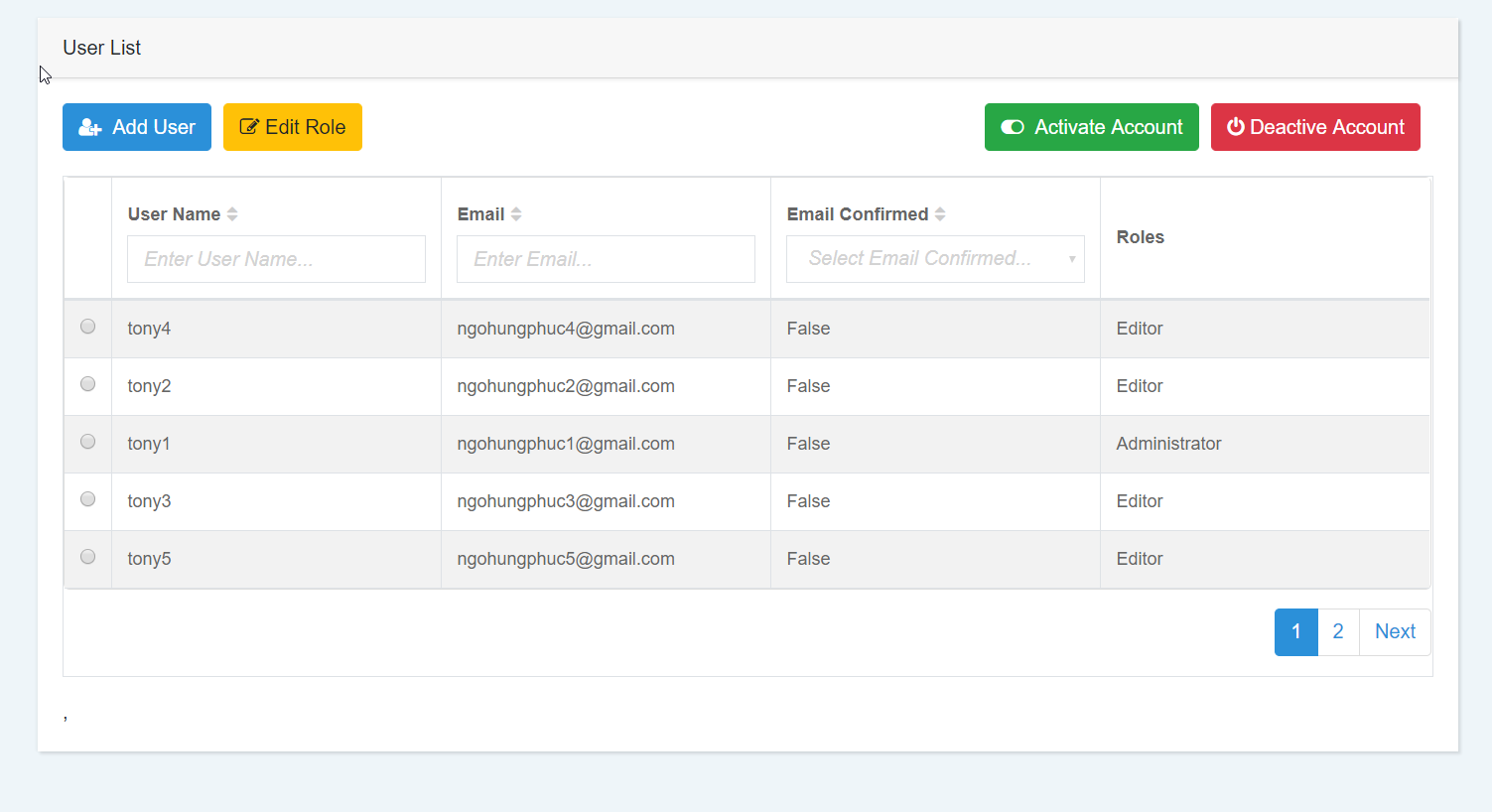This screenshot has width=1492, height=812.
Task: Select the radio button for tony4
Action: point(87,327)
